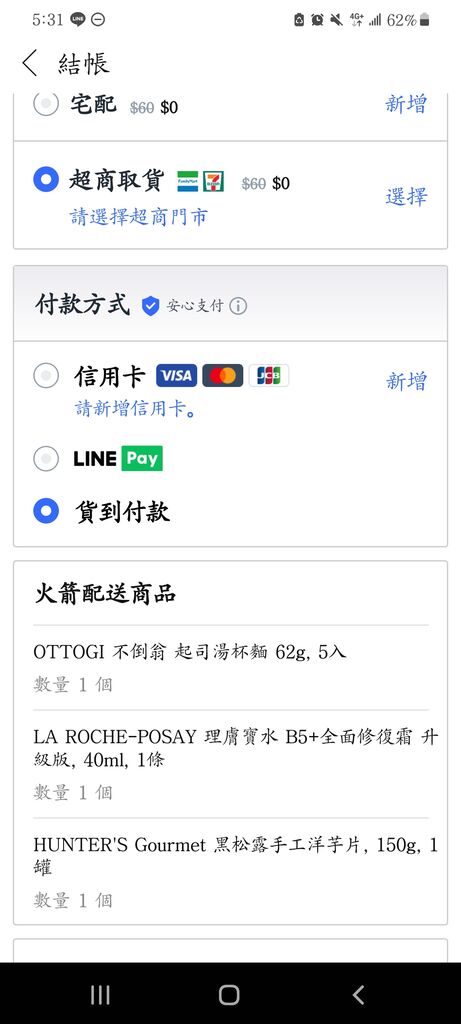Tap 選擇 to pick convenience store
Viewport: 461px width, 1024px height.
[405, 196]
